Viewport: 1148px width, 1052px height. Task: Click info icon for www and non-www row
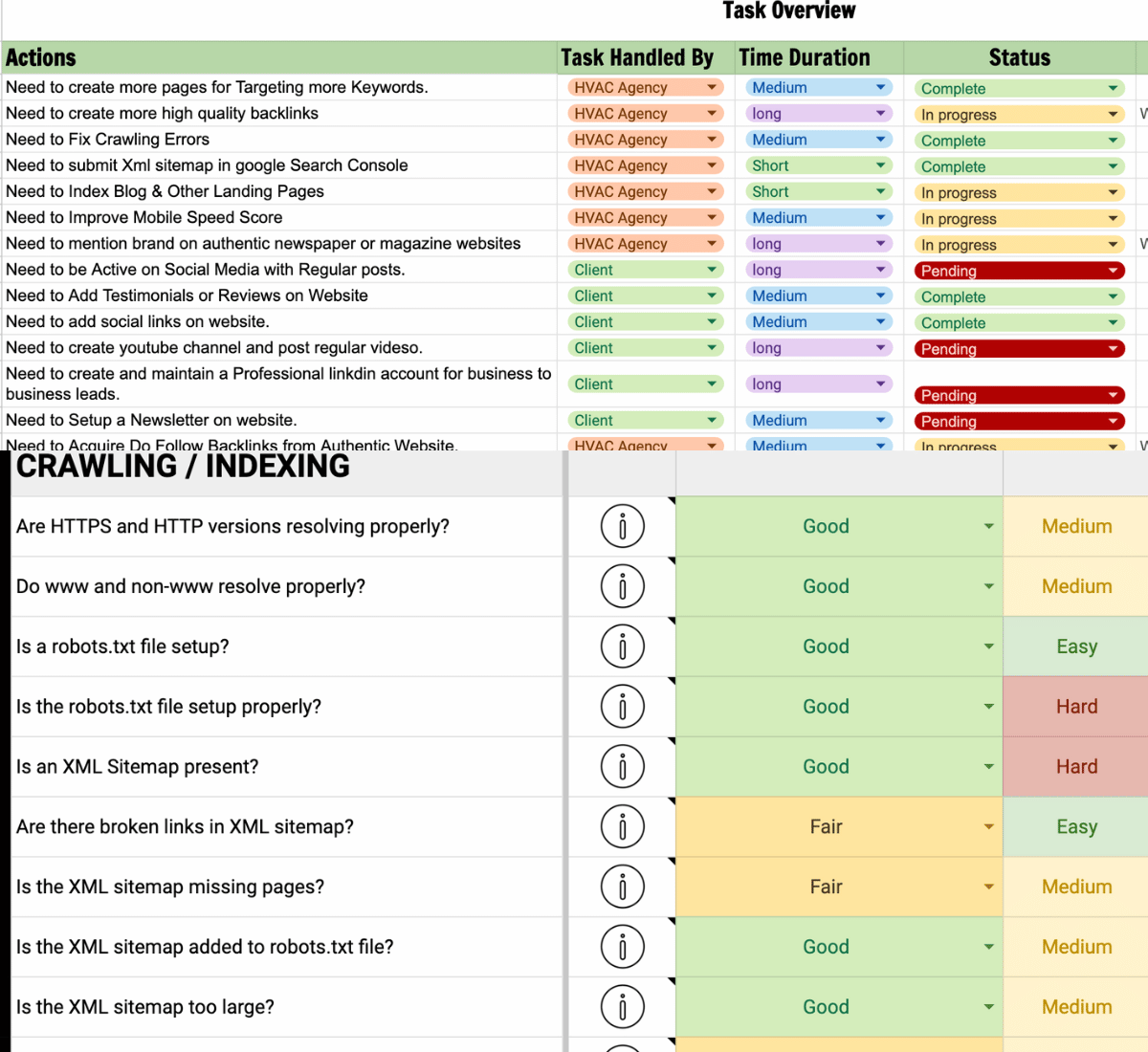pyautogui.click(x=623, y=586)
